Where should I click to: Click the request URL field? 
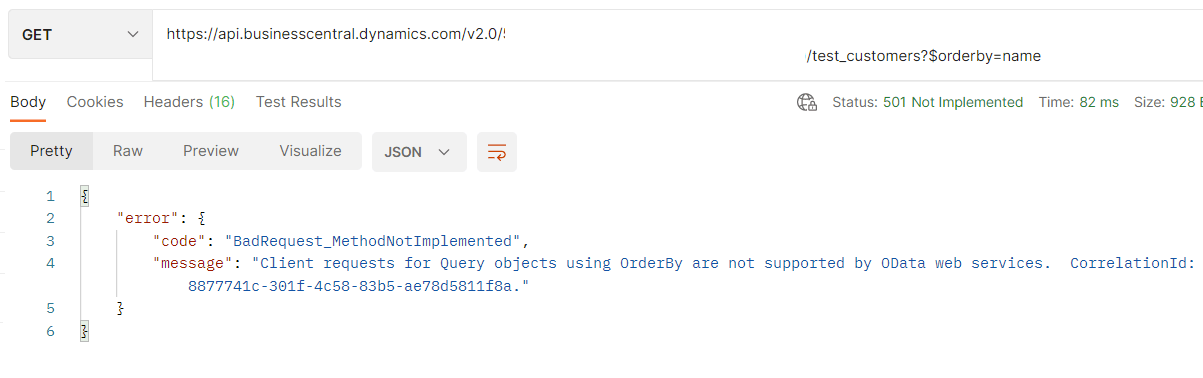[677, 45]
